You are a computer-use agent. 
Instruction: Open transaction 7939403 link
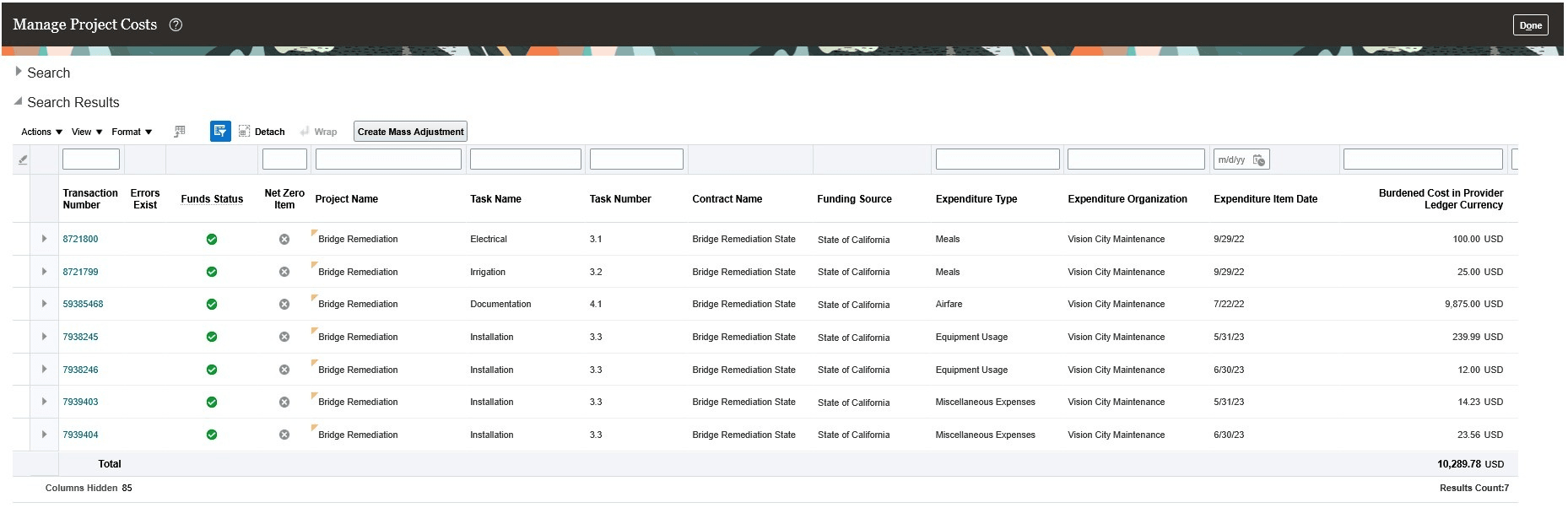[x=80, y=402]
